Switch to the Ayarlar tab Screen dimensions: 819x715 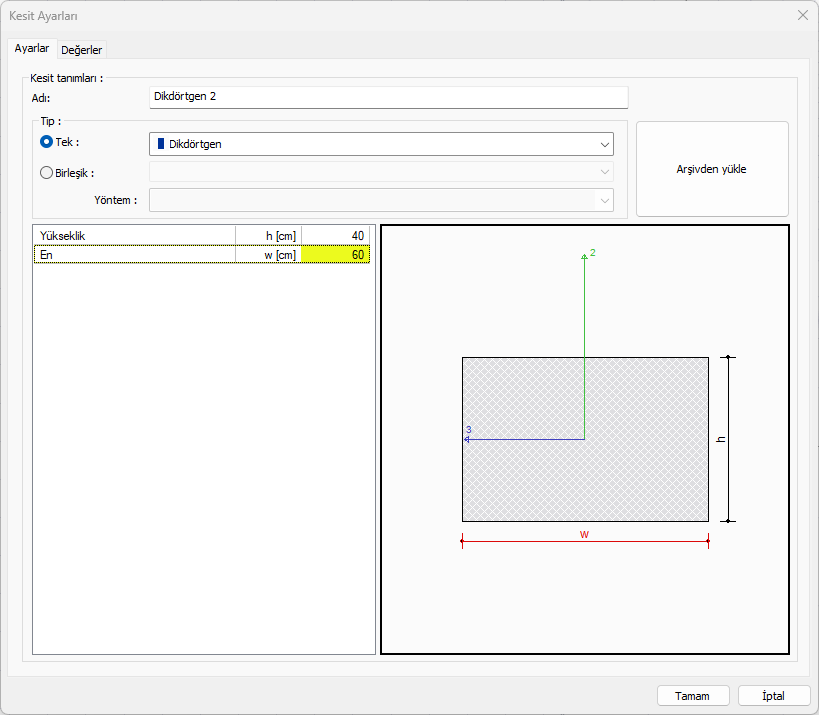click(32, 49)
